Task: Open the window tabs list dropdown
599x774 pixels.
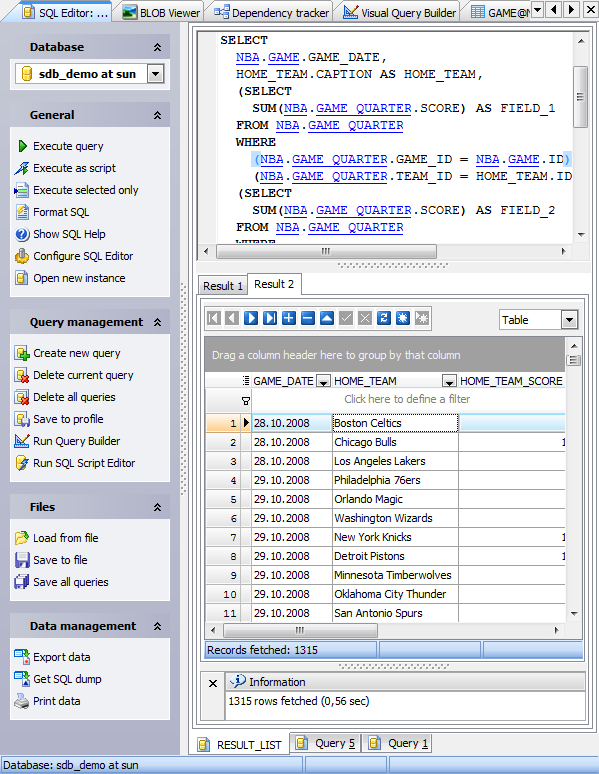Action: (x=537, y=10)
